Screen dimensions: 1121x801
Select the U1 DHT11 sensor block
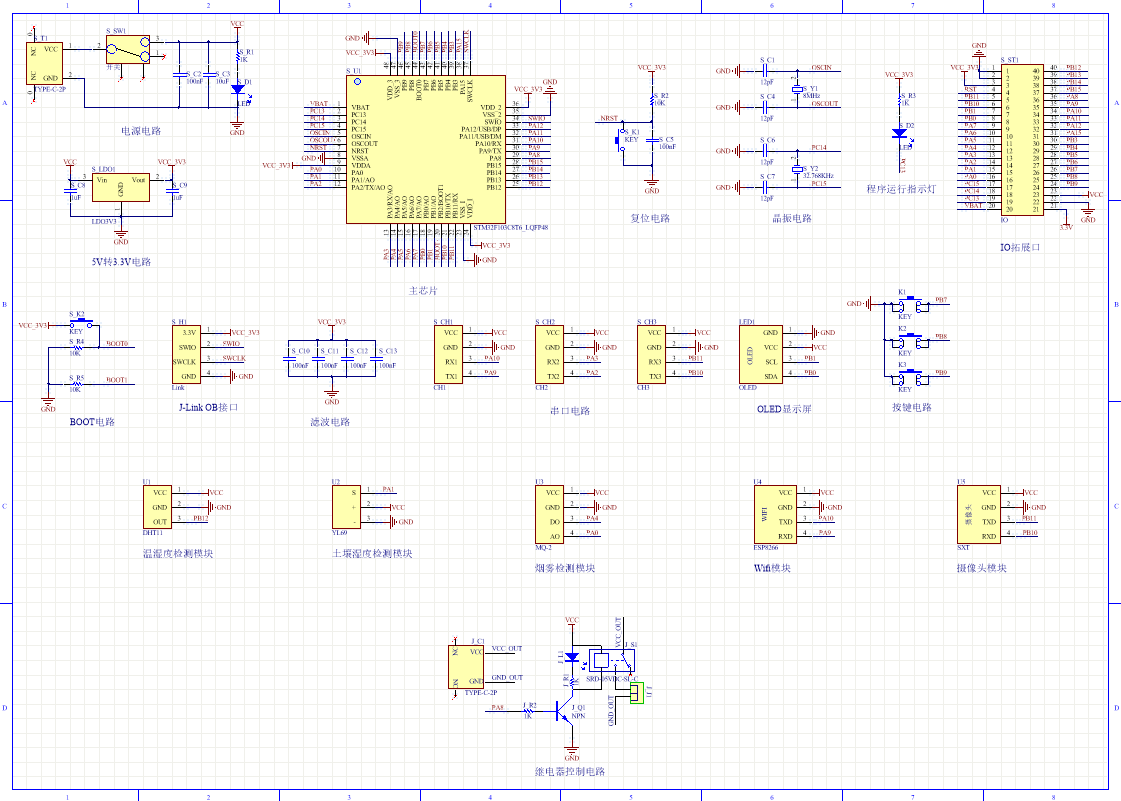click(x=157, y=507)
